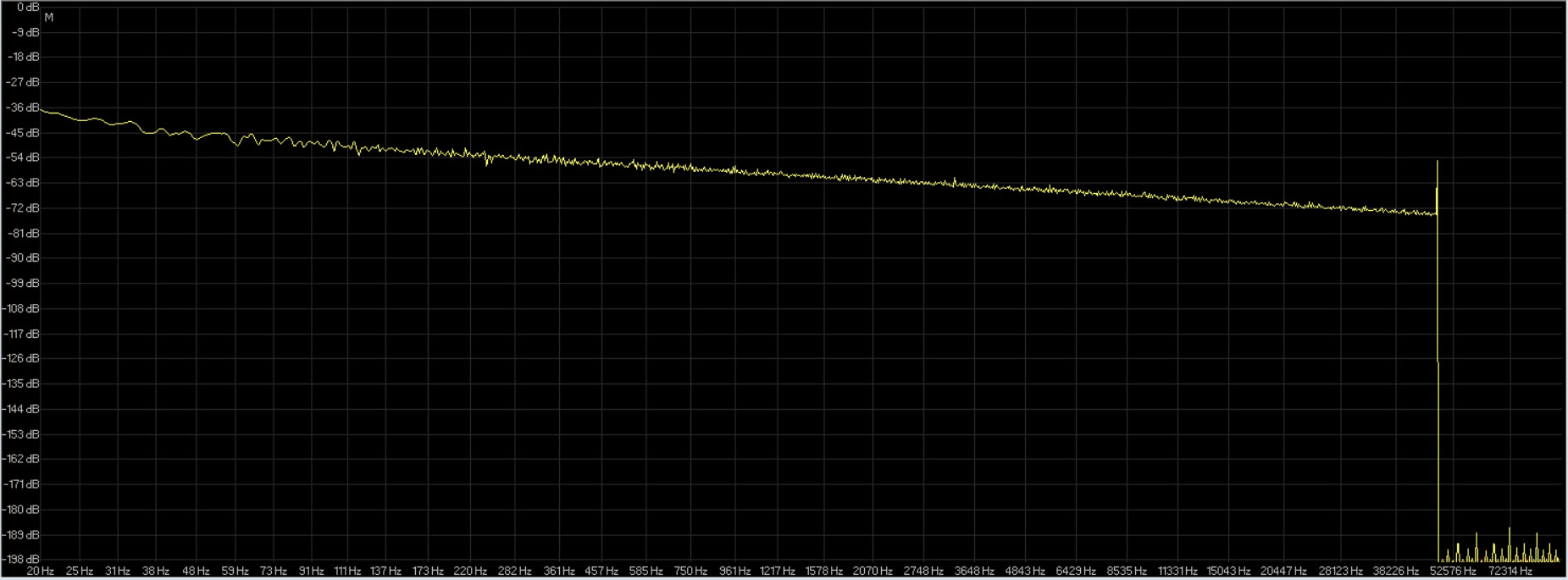Click the 73 Hz frequency label
Screen dimensions: 1568x580
(274, 572)
